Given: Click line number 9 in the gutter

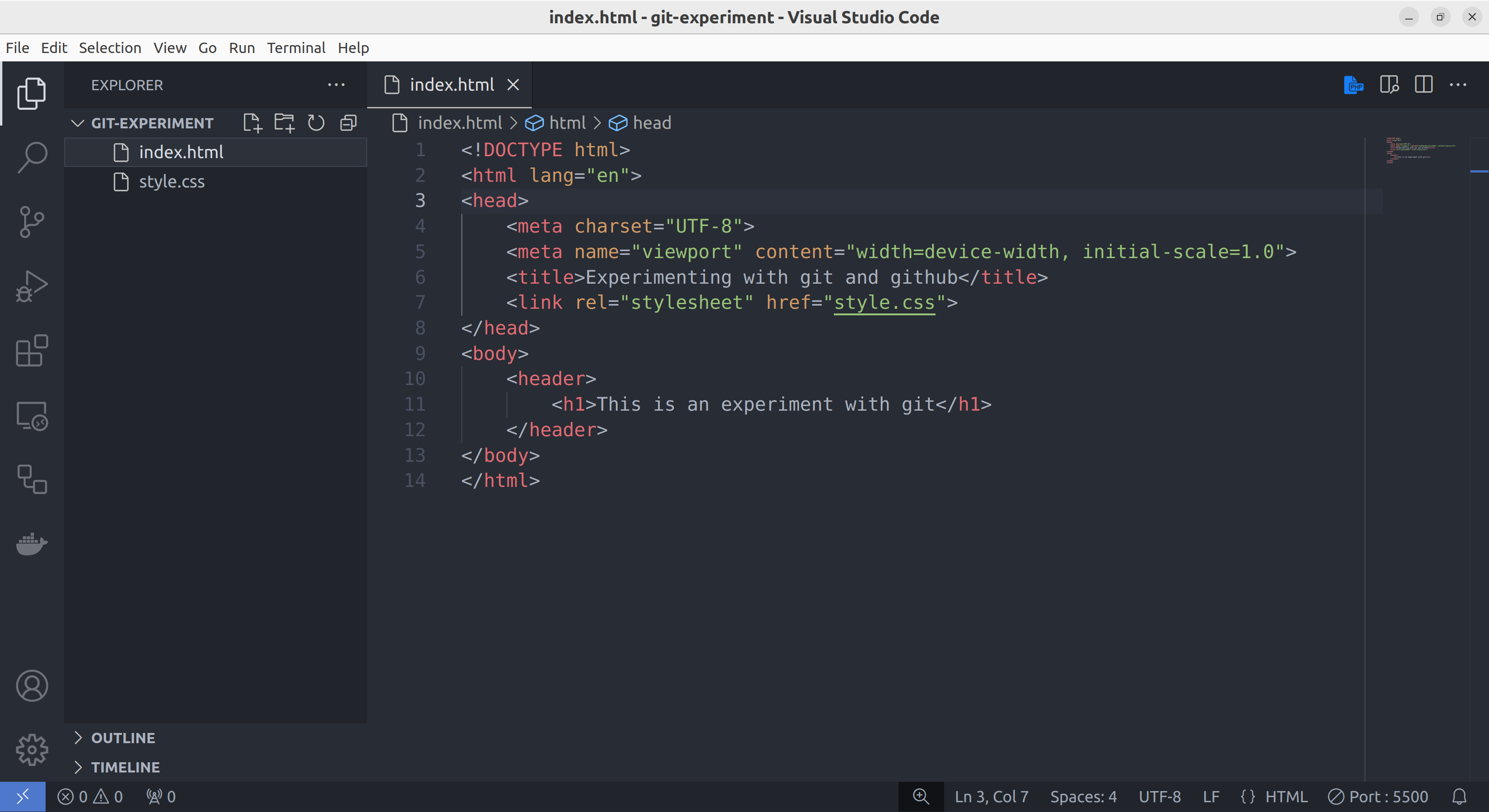Looking at the screenshot, I should point(420,353).
